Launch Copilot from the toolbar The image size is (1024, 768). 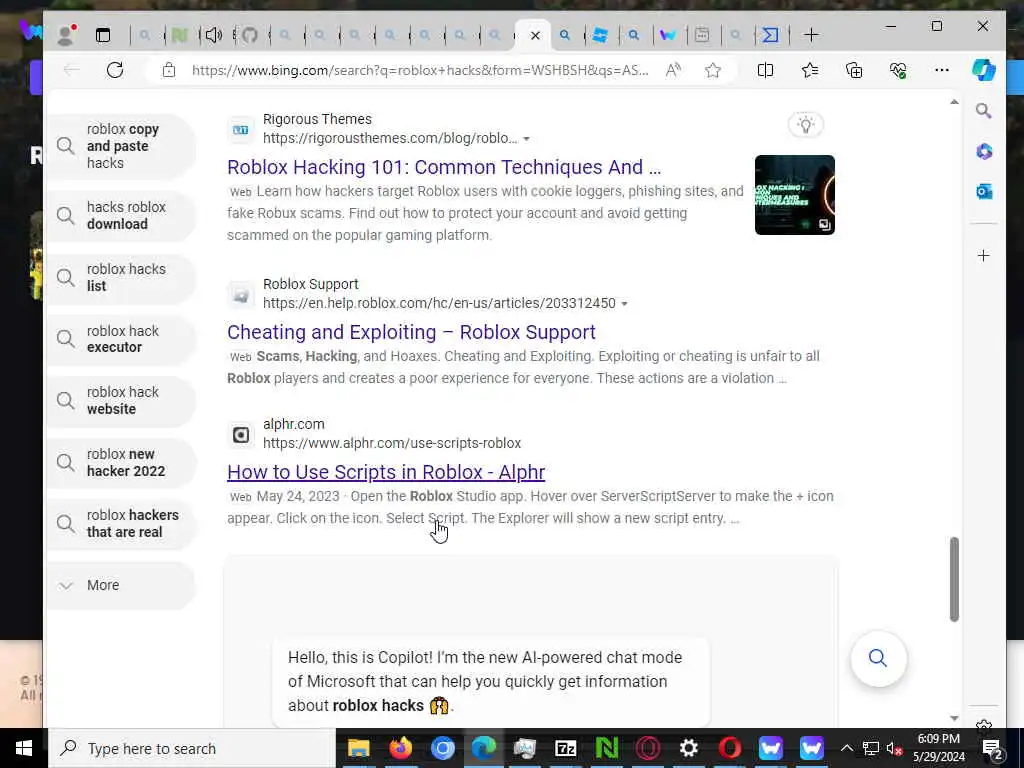point(984,70)
